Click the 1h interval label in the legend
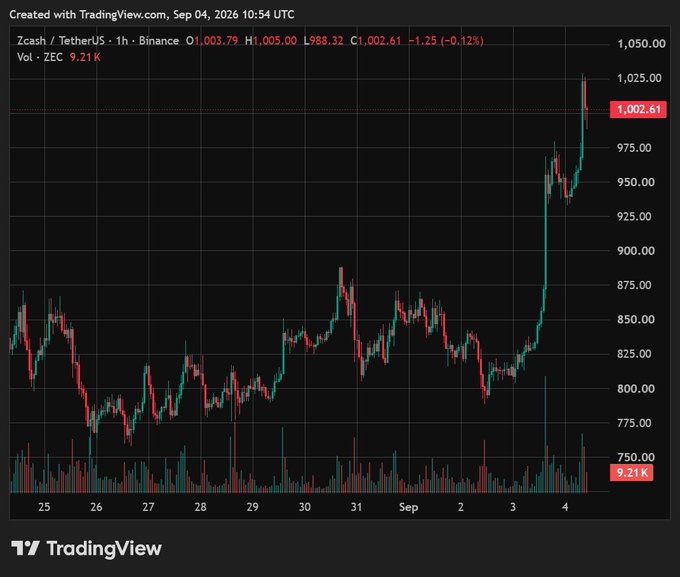Screen dimensions: 680x577 tap(122, 41)
